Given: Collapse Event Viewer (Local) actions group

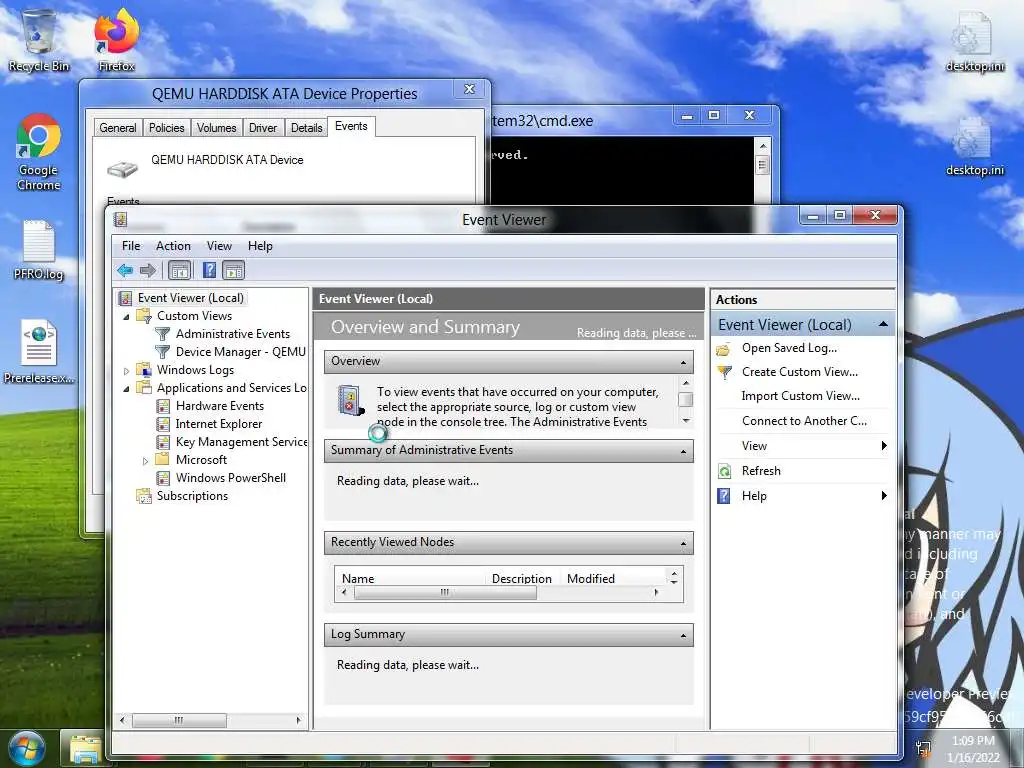Looking at the screenshot, I should click(x=883, y=324).
